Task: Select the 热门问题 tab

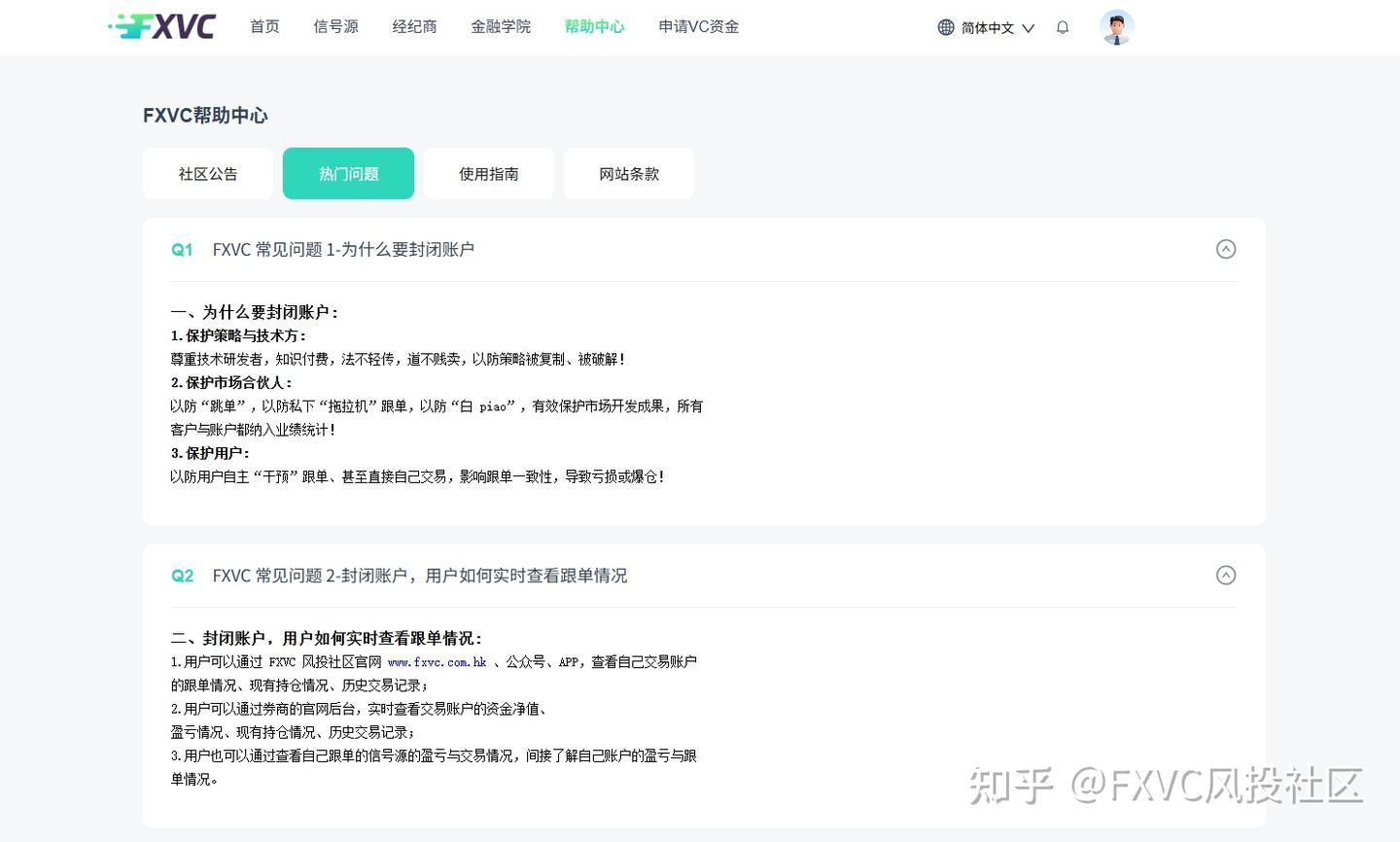Action: 348,173
